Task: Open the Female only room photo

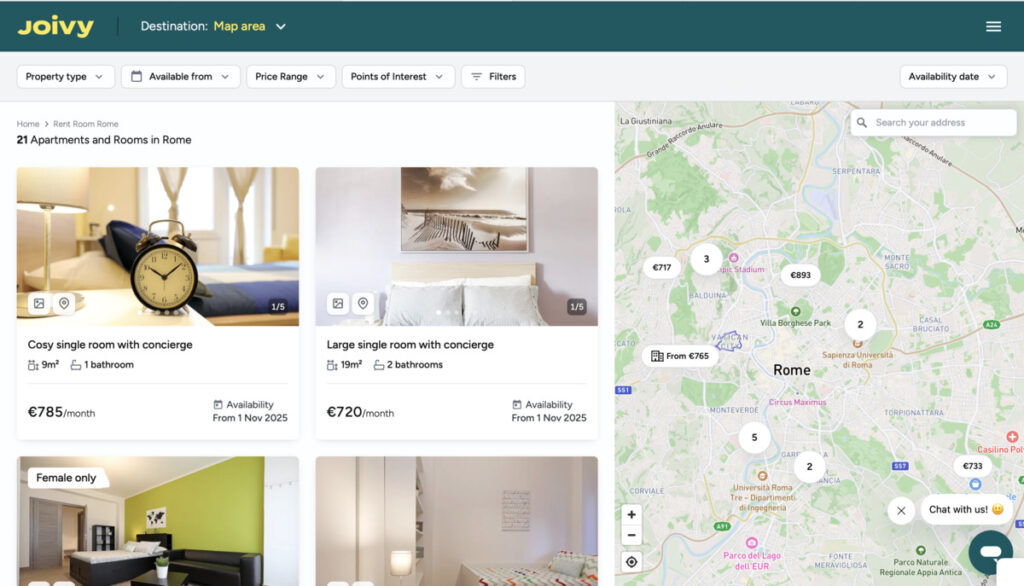Action: [158, 521]
